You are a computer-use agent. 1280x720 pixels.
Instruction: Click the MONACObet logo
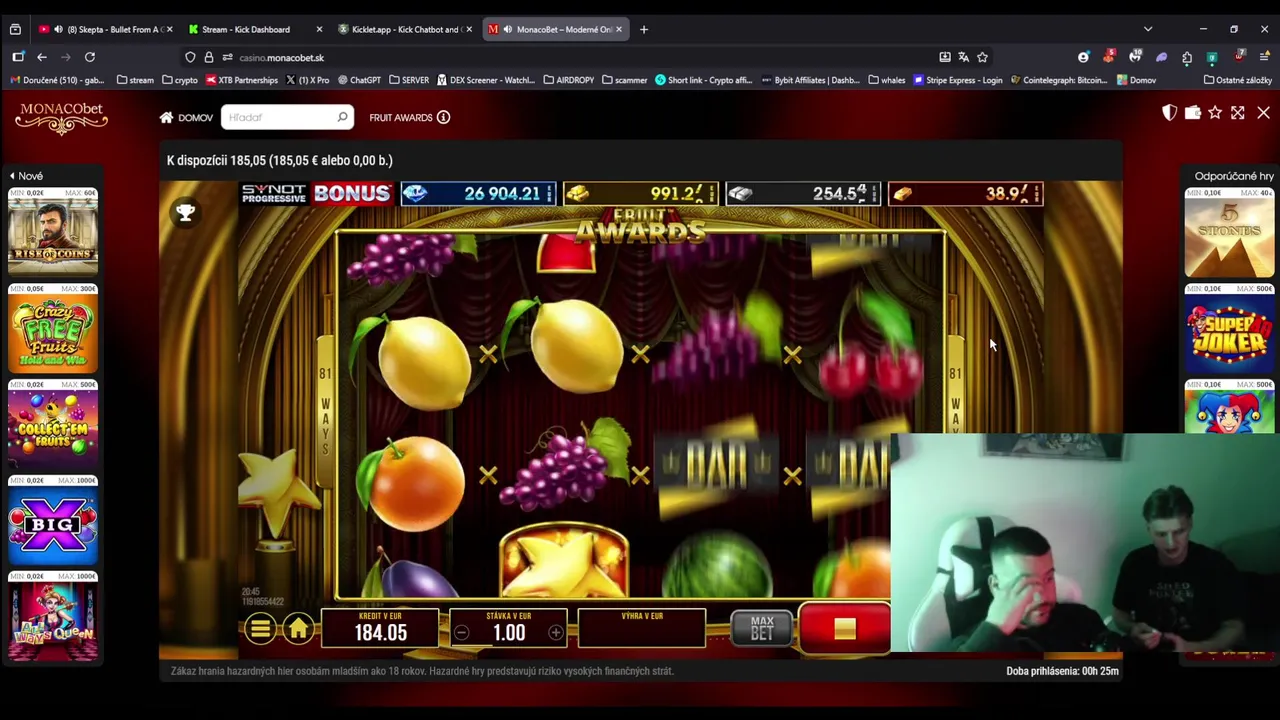(x=61, y=118)
